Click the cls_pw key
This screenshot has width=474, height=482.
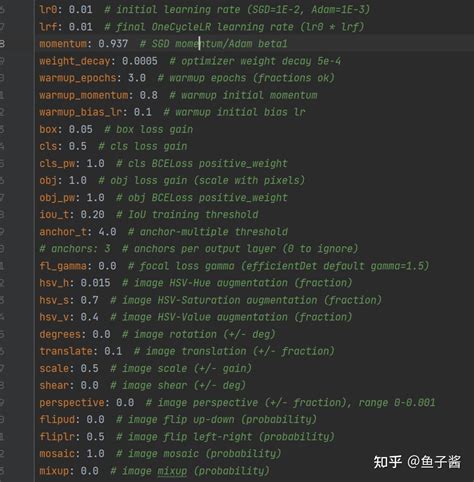point(57,164)
